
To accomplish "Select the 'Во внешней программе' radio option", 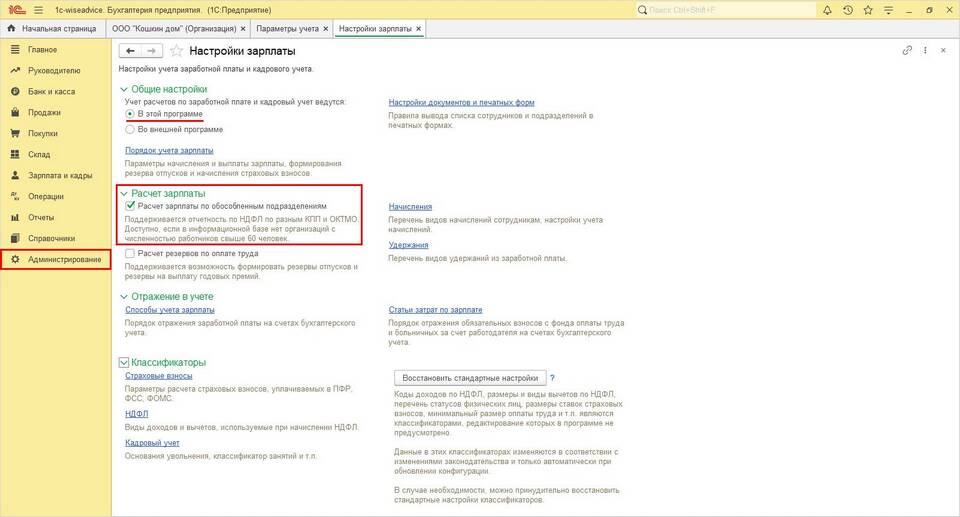I will tap(130, 129).
